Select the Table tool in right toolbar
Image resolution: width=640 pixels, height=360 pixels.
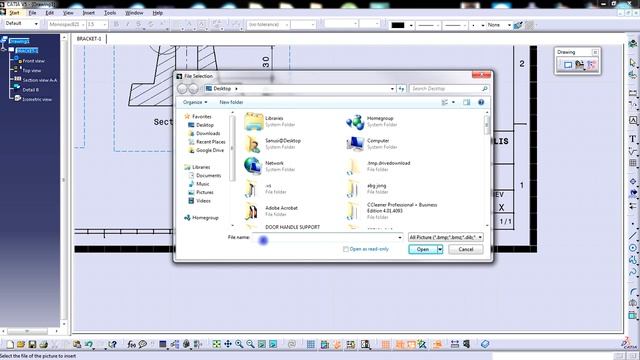click(633, 162)
